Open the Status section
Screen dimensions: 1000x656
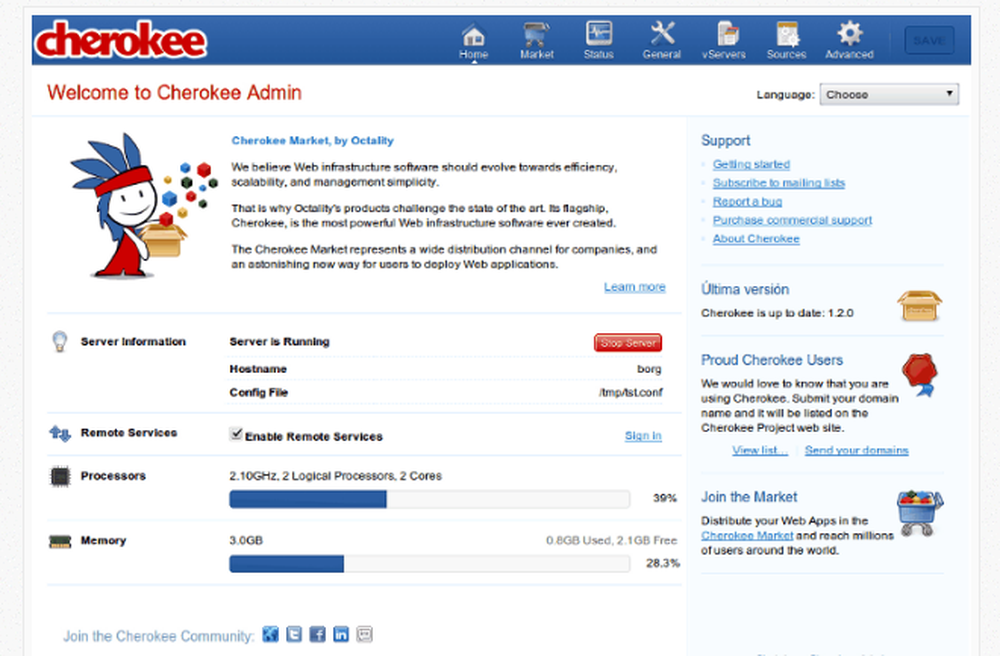(x=598, y=41)
